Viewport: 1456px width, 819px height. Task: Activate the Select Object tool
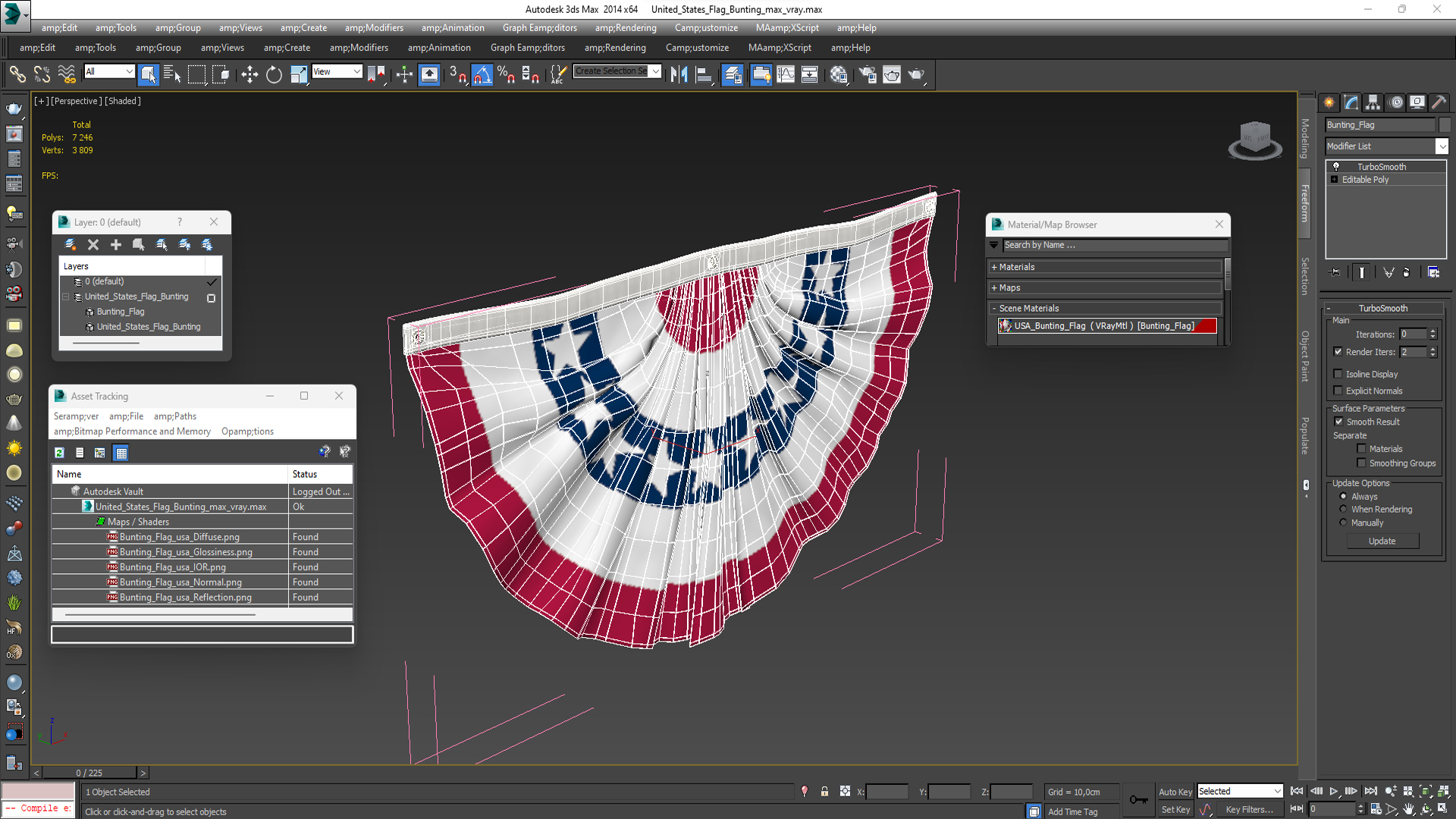149,74
